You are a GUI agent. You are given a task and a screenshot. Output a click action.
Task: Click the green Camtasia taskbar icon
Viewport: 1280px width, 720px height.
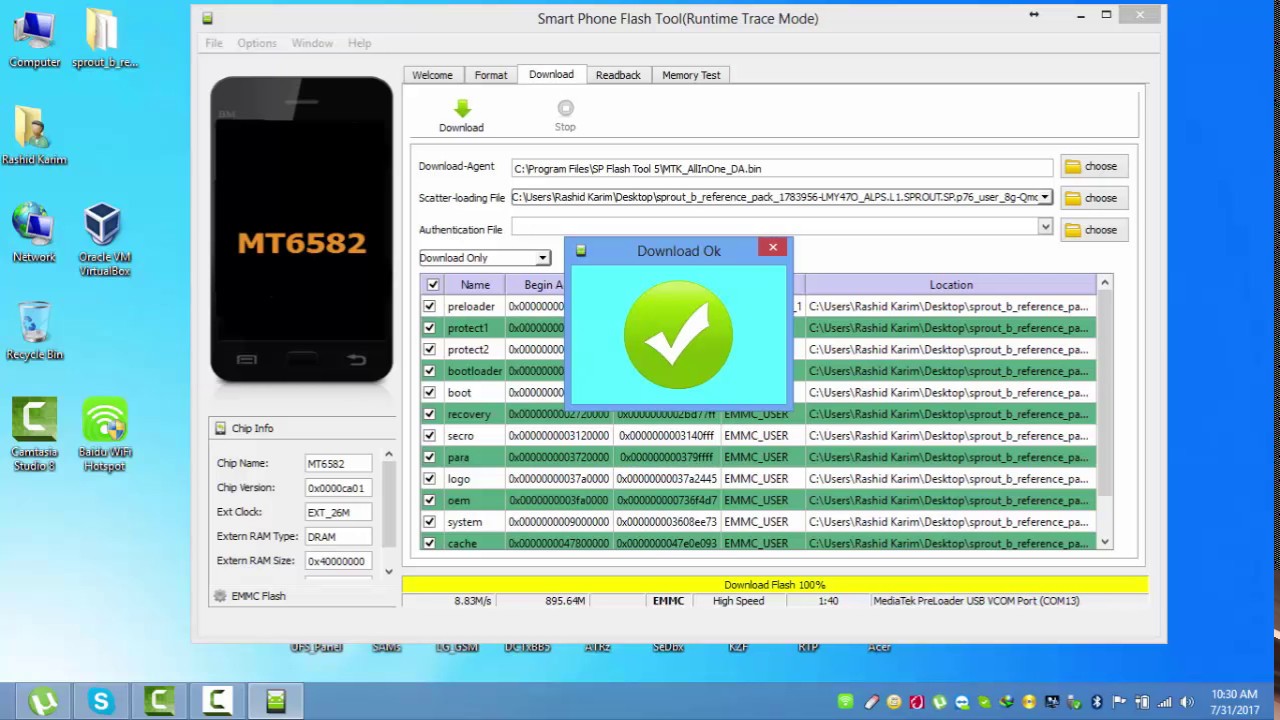[159, 702]
